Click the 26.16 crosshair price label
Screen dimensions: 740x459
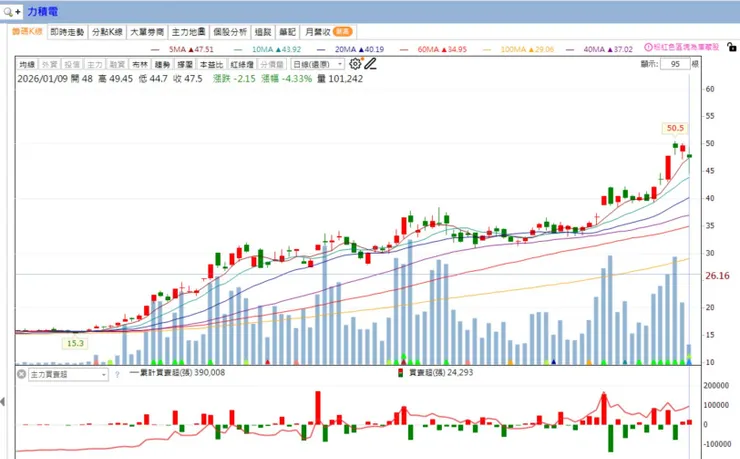[717, 275]
